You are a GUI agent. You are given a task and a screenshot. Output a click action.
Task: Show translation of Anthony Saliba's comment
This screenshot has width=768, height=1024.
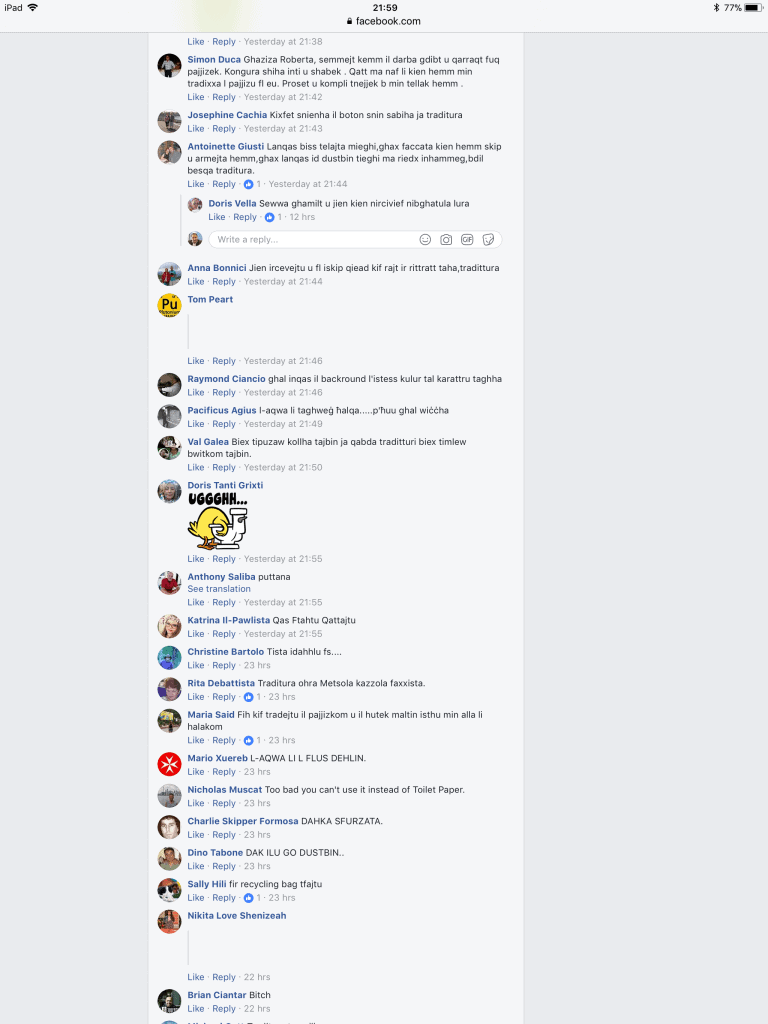[219, 589]
